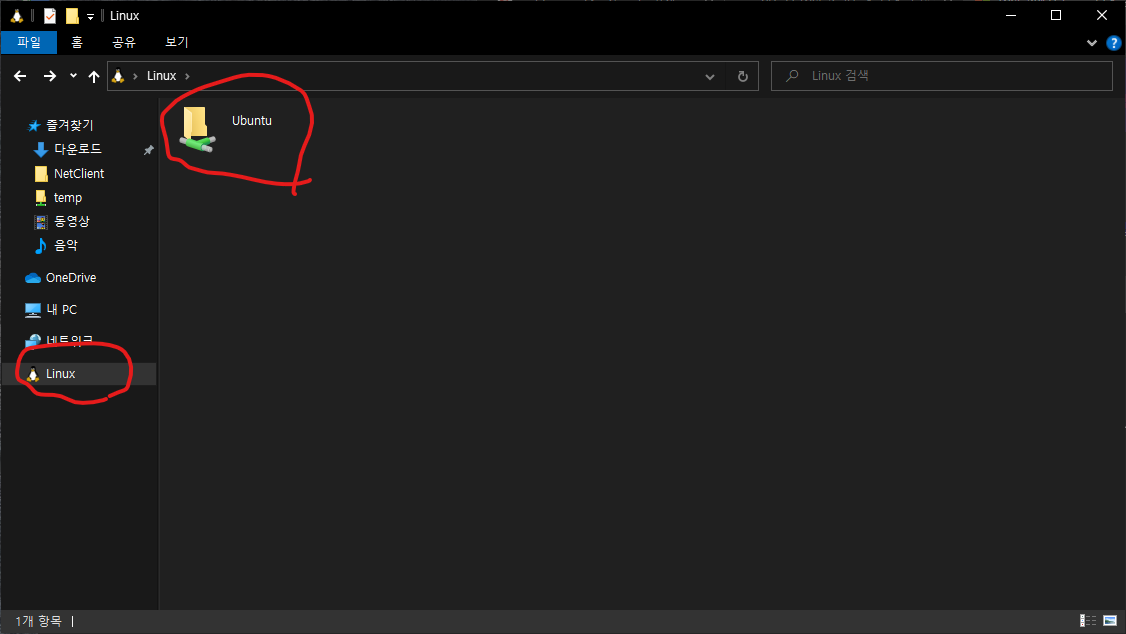The width and height of the screenshot is (1126, 634).
Task: Open the 음악 folder in sidebar
Action: tap(56, 246)
